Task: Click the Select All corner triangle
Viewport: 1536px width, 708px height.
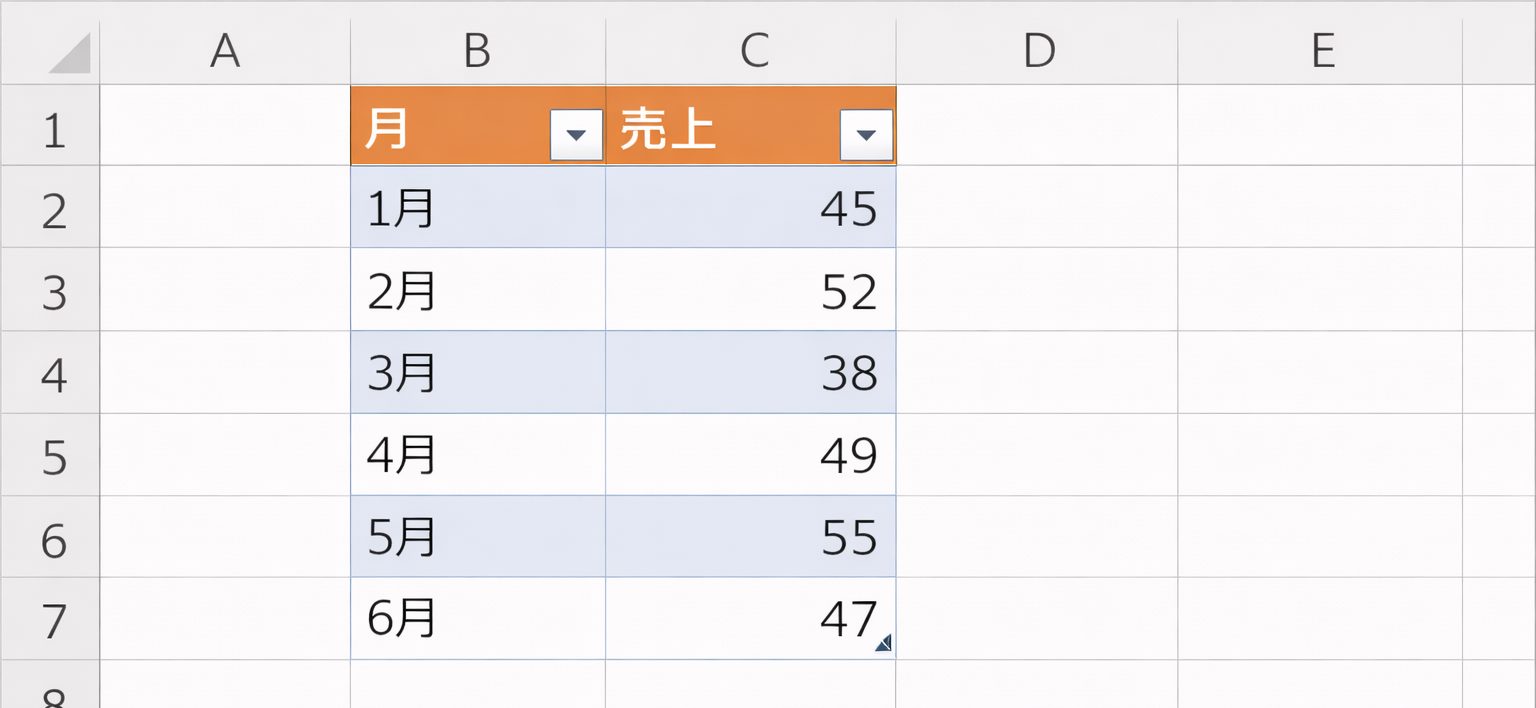Action: tap(70, 54)
